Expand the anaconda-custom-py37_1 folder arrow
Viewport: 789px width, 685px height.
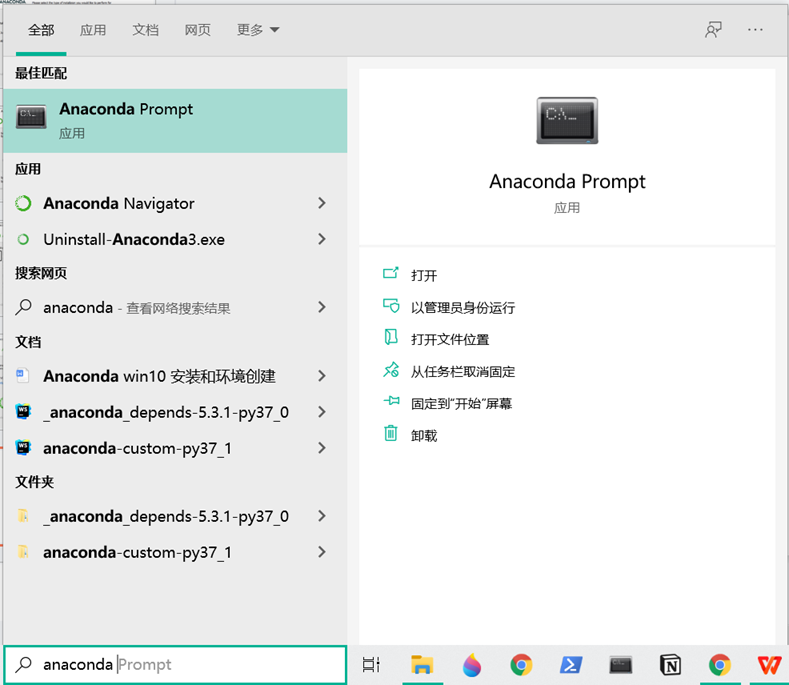tap(322, 552)
